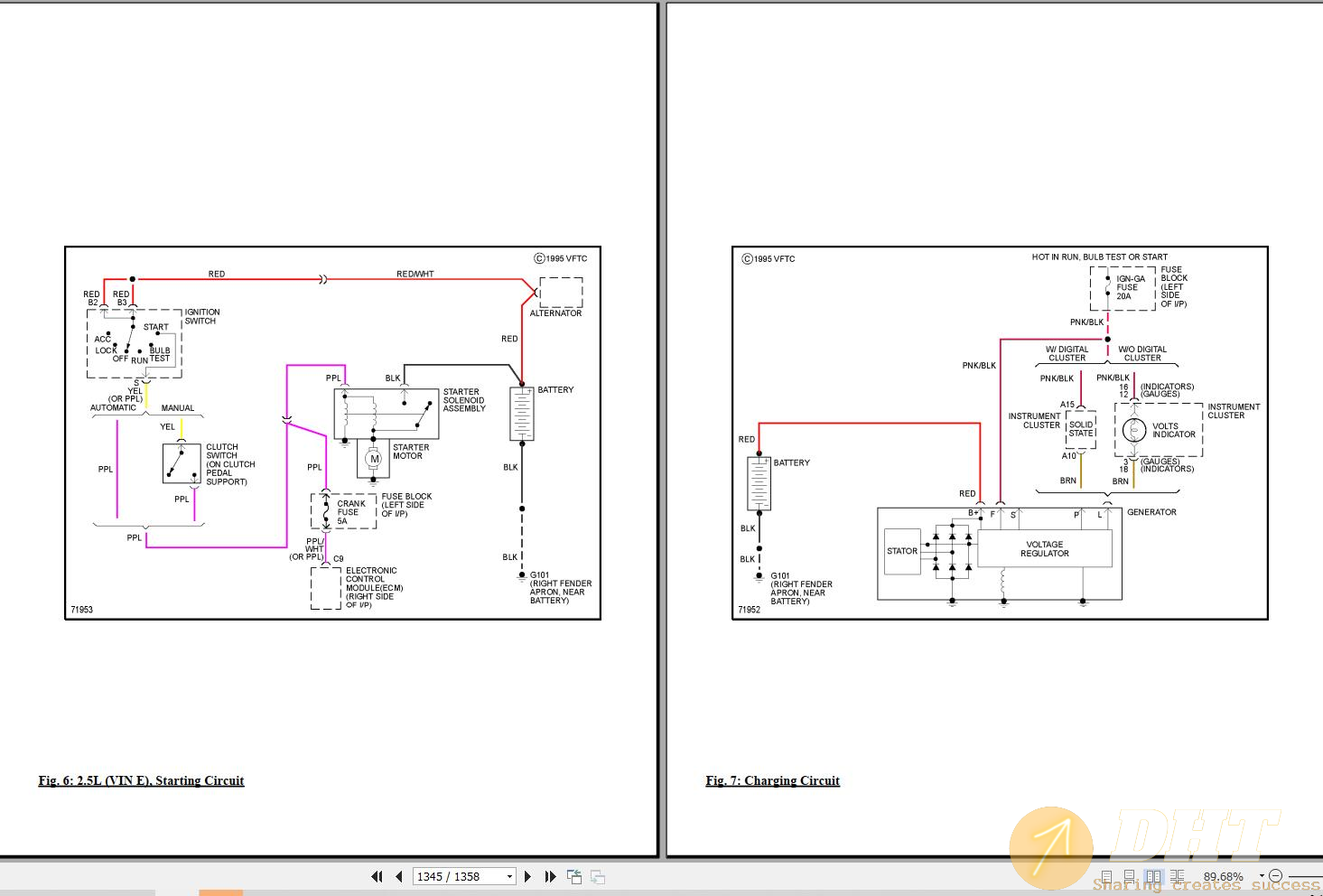This screenshot has width=1323, height=896.
Task: Click the SOLID STATE cluster box
Action: tap(1081, 429)
